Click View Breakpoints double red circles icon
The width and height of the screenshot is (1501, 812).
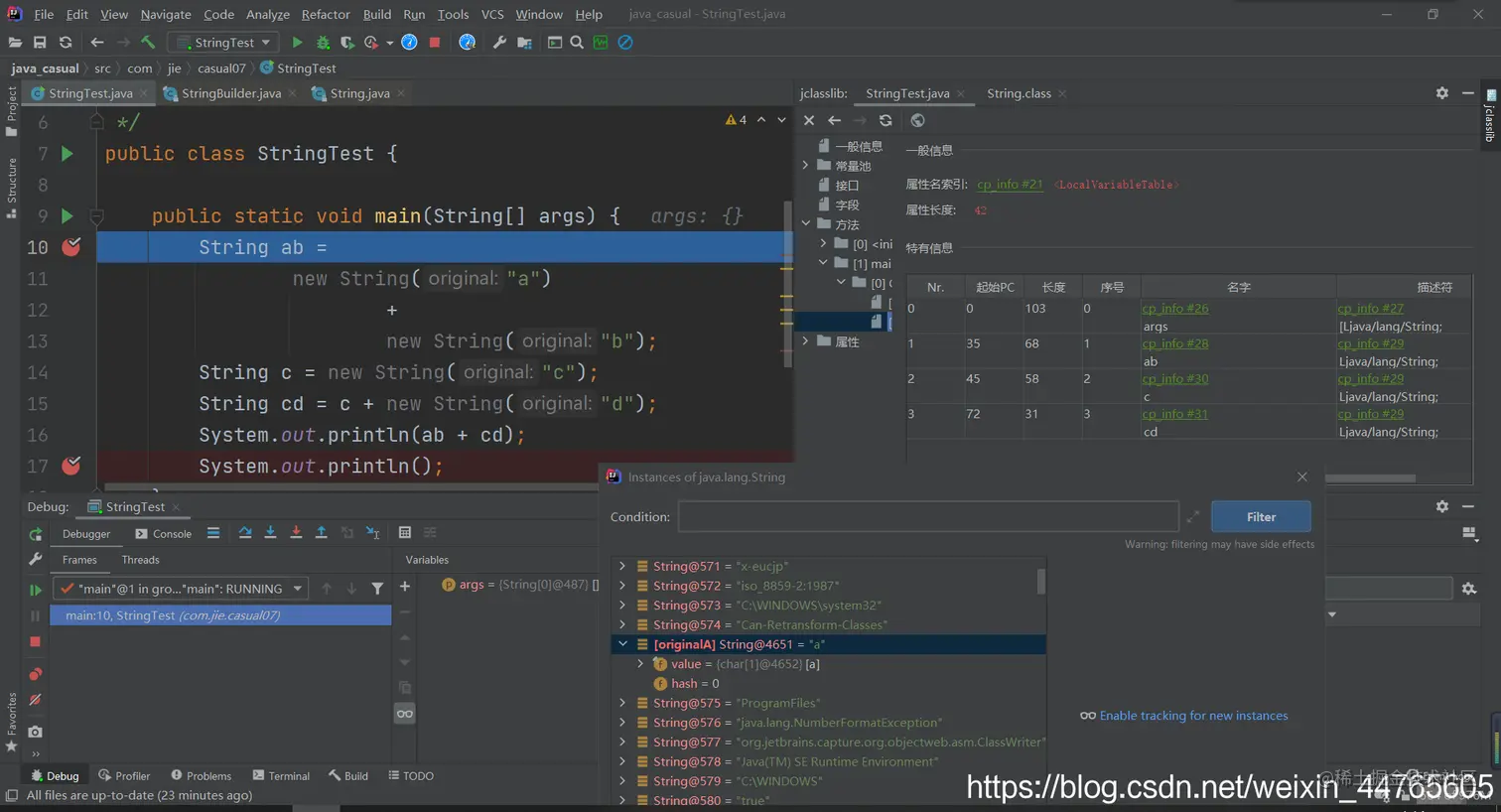pos(36,674)
